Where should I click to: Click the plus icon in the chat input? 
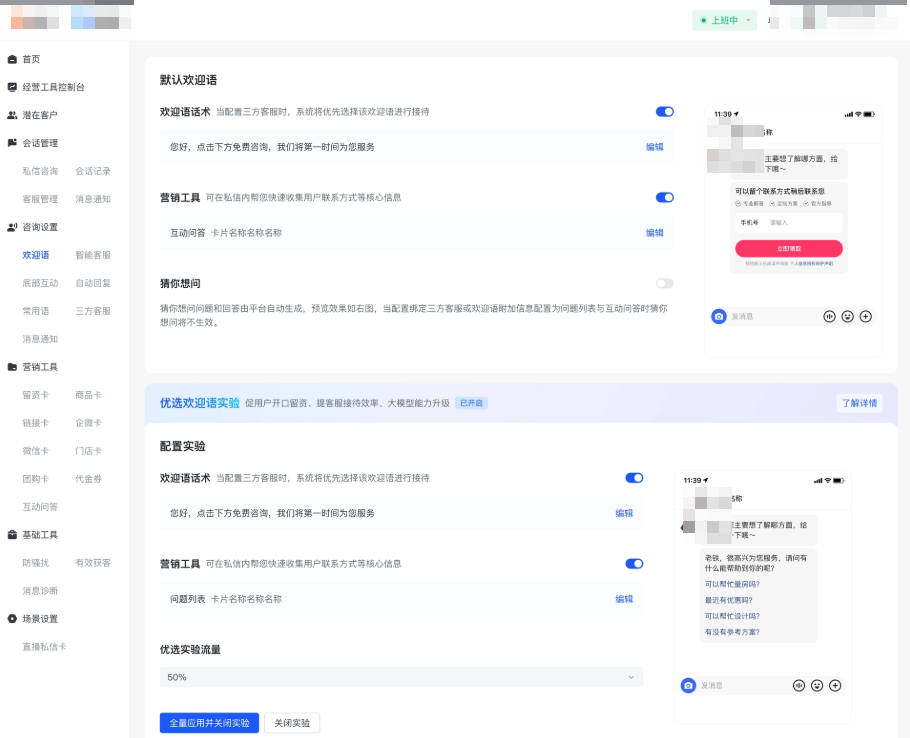pyautogui.click(x=864, y=316)
